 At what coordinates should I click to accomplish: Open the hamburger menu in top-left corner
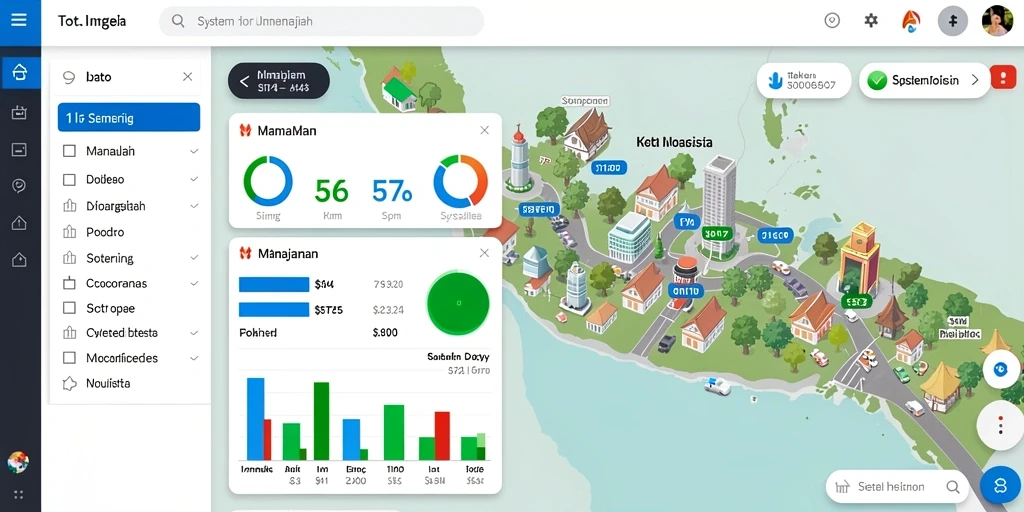click(x=20, y=20)
